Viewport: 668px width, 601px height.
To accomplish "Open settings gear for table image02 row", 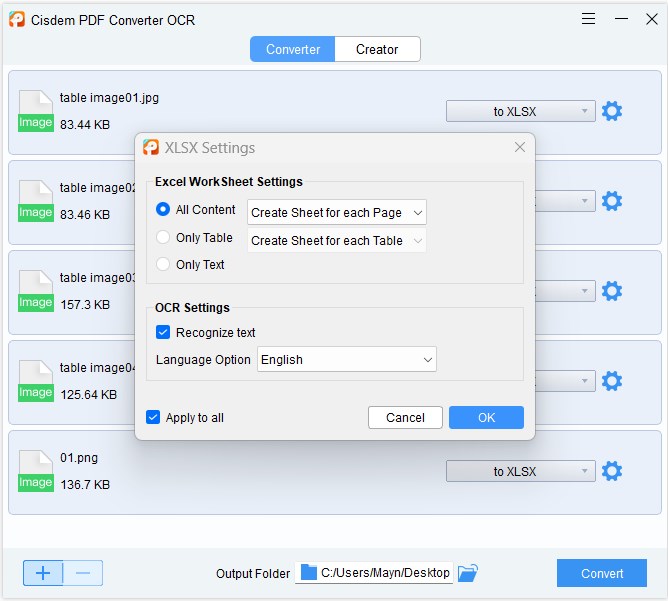I will click(612, 201).
